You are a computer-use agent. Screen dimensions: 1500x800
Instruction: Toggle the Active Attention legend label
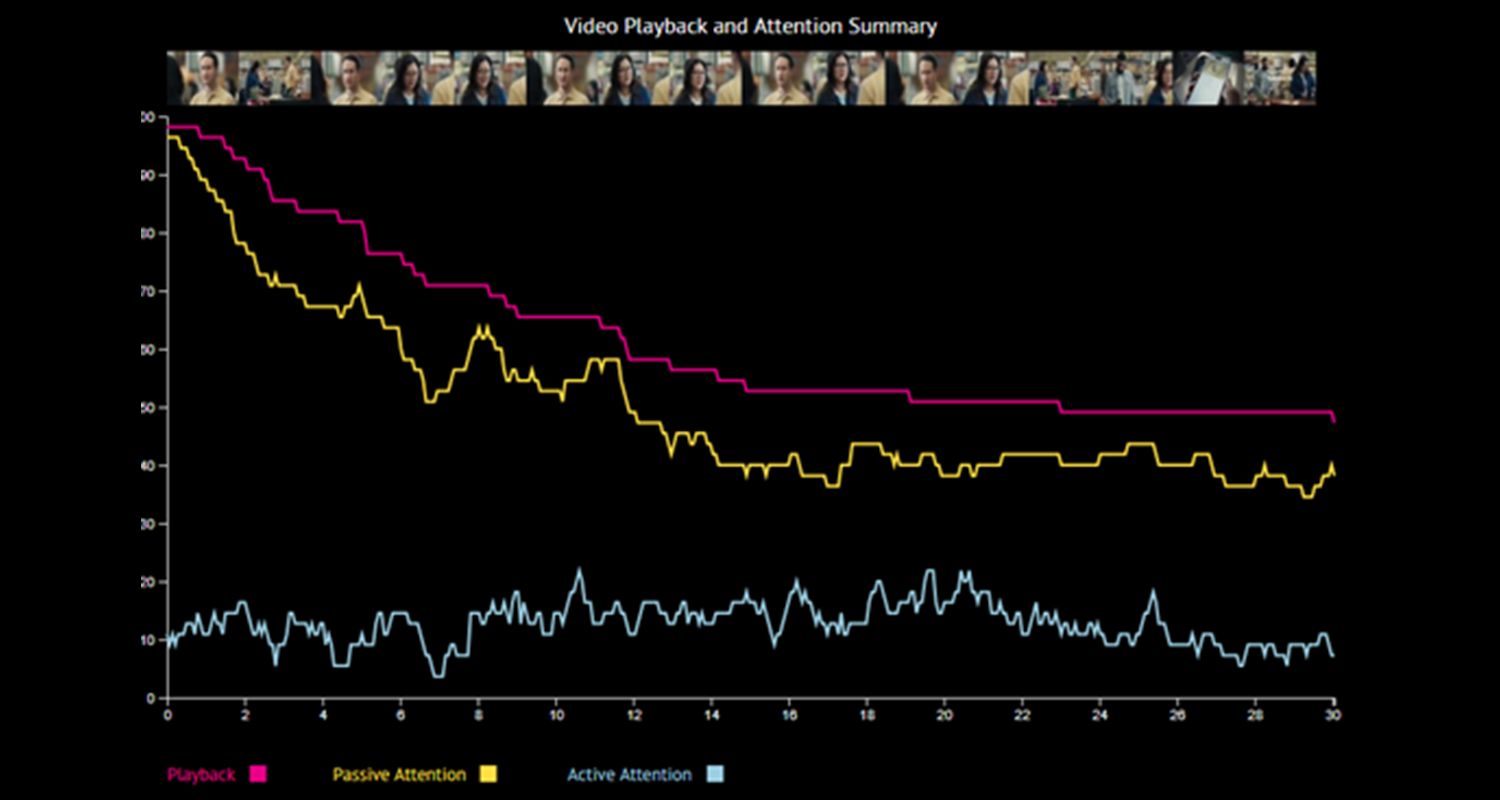[x=629, y=774]
